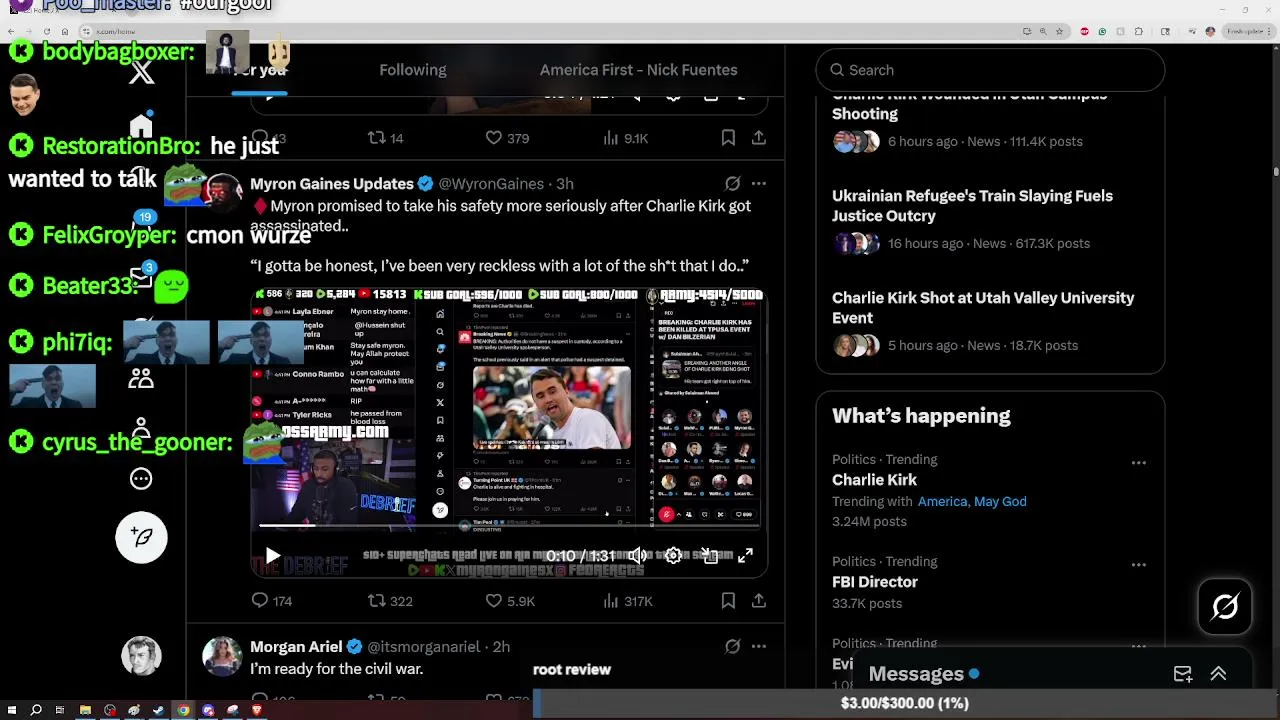Open video settings gear icon

(x=674, y=556)
